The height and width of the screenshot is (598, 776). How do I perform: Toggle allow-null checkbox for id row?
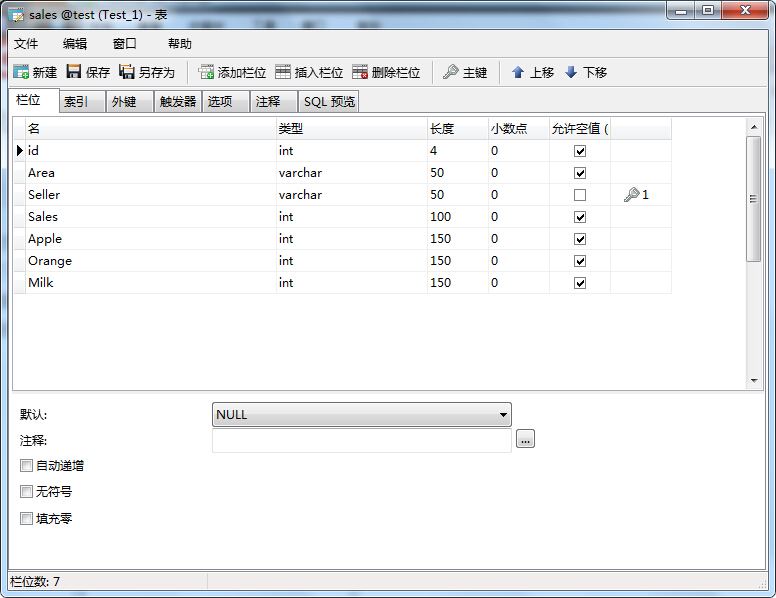[x=580, y=151]
